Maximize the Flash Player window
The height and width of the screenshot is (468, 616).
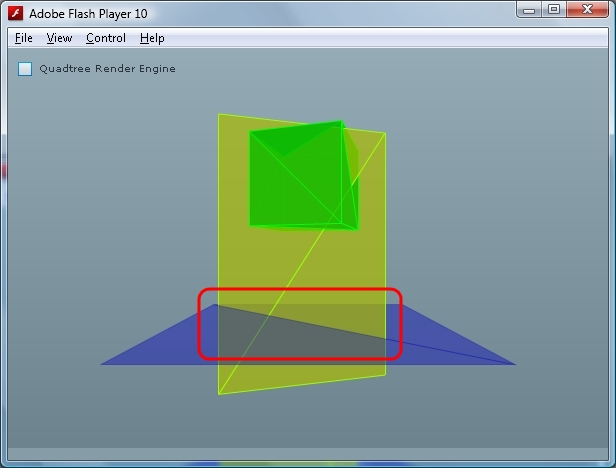pos(554,10)
